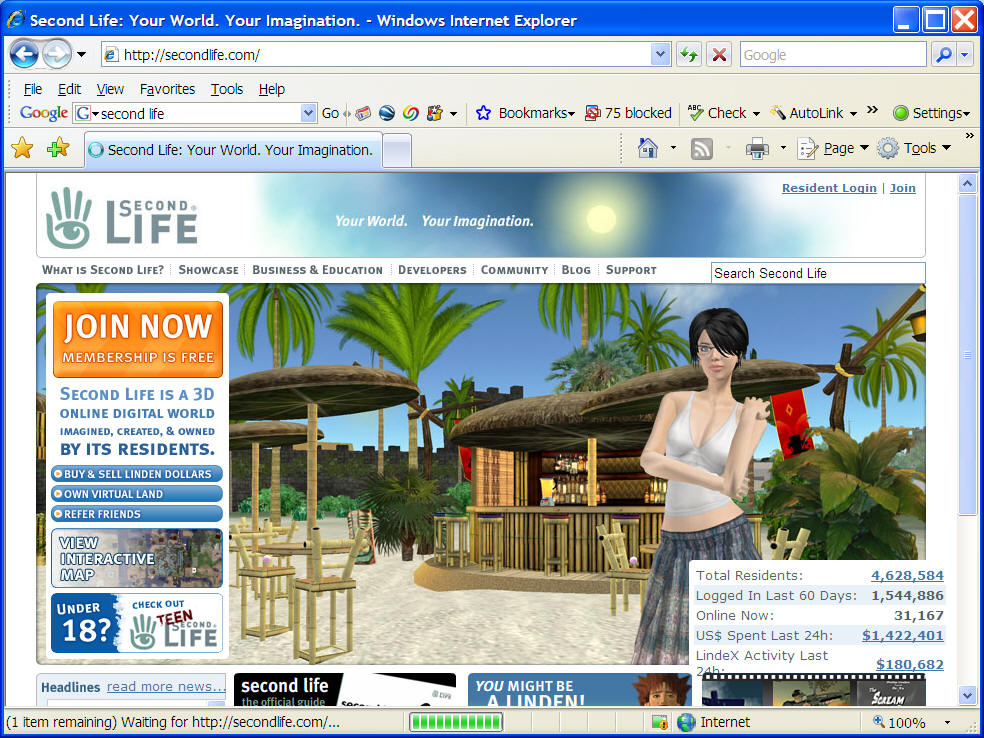Click the browser Back arrow button
Screen dimensions: 984x738
point(24,54)
